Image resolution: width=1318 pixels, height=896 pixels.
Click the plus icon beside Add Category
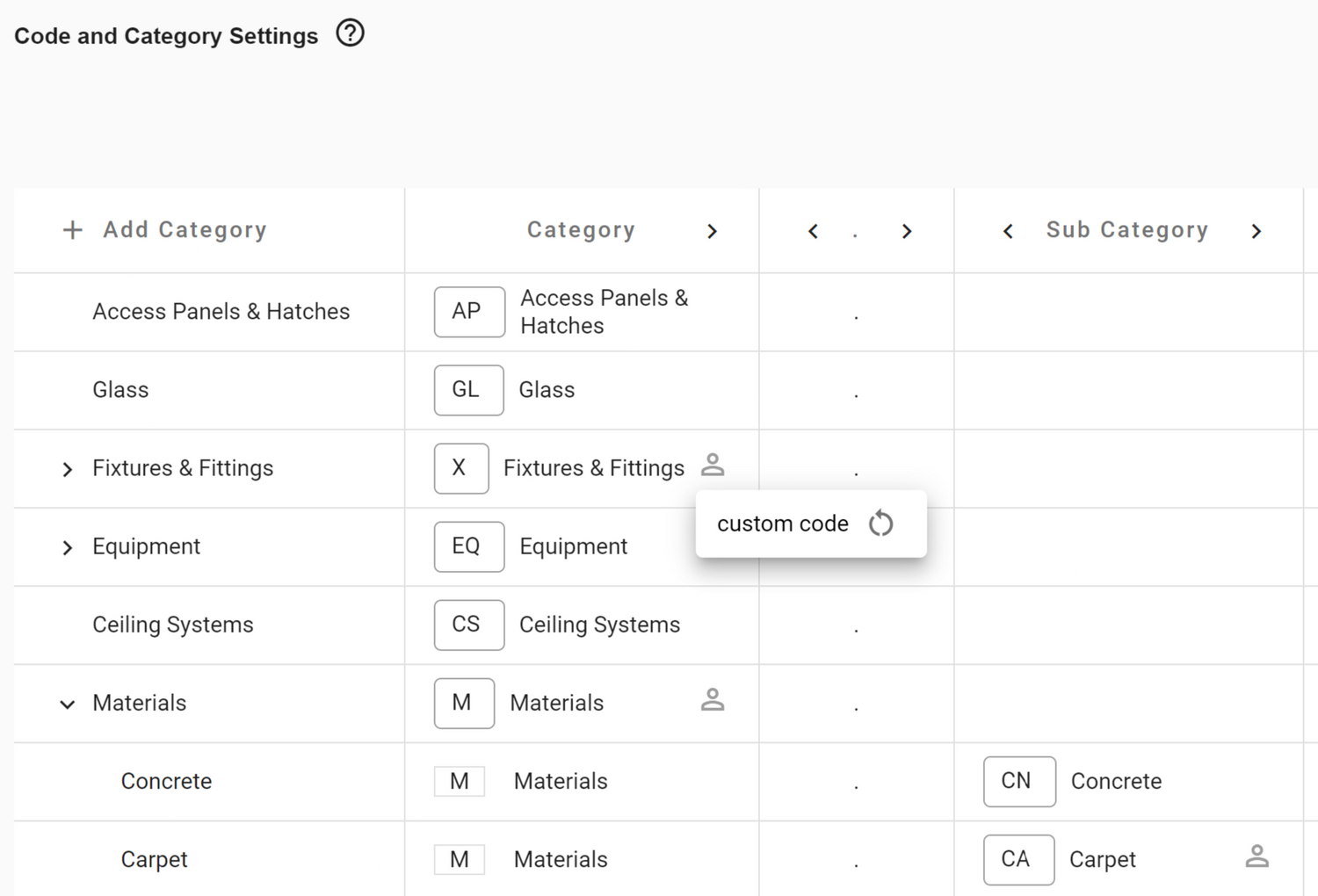[72, 229]
